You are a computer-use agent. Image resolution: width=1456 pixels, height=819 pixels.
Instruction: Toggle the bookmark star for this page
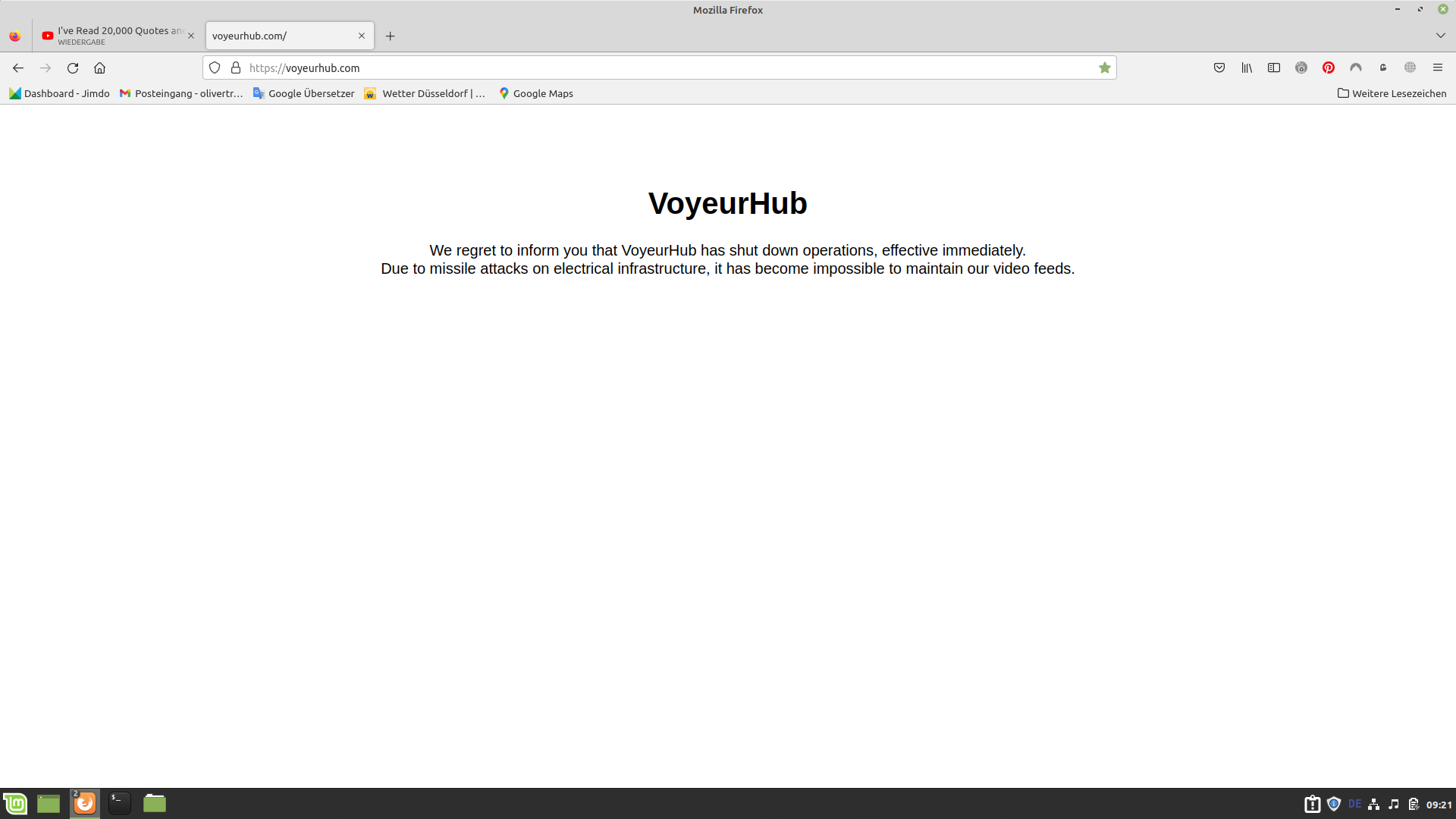pyautogui.click(x=1104, y=67)
